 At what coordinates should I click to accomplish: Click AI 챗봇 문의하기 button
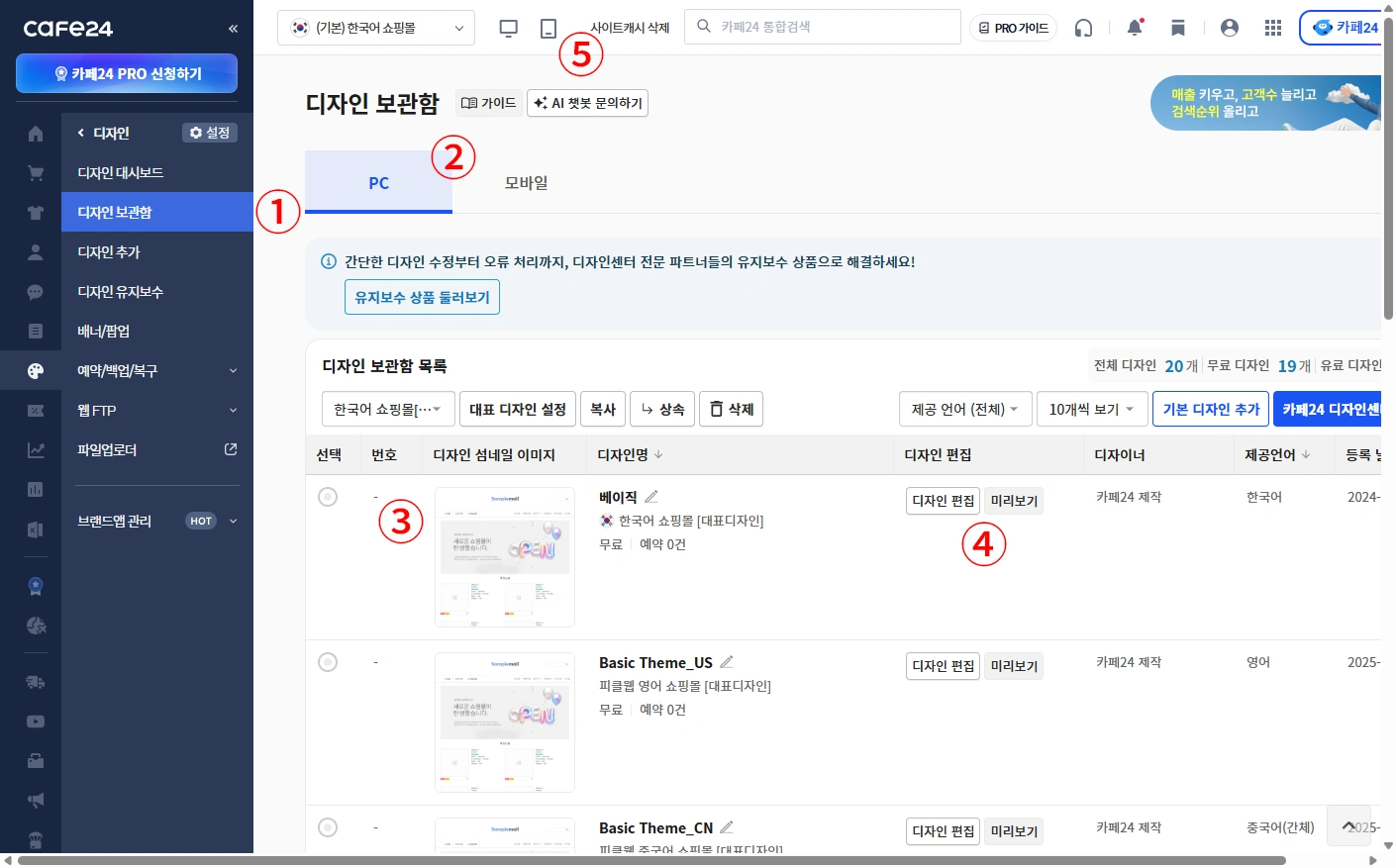[x=588, y=103]
